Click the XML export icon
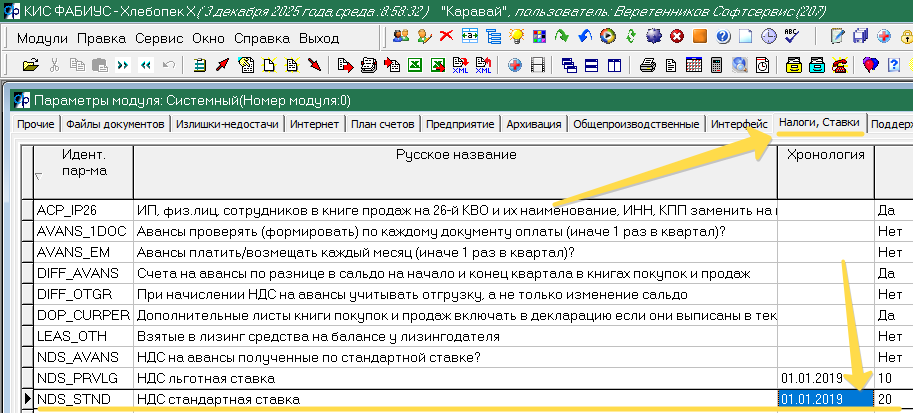913x414 pixels. click(x=461, y=65)
